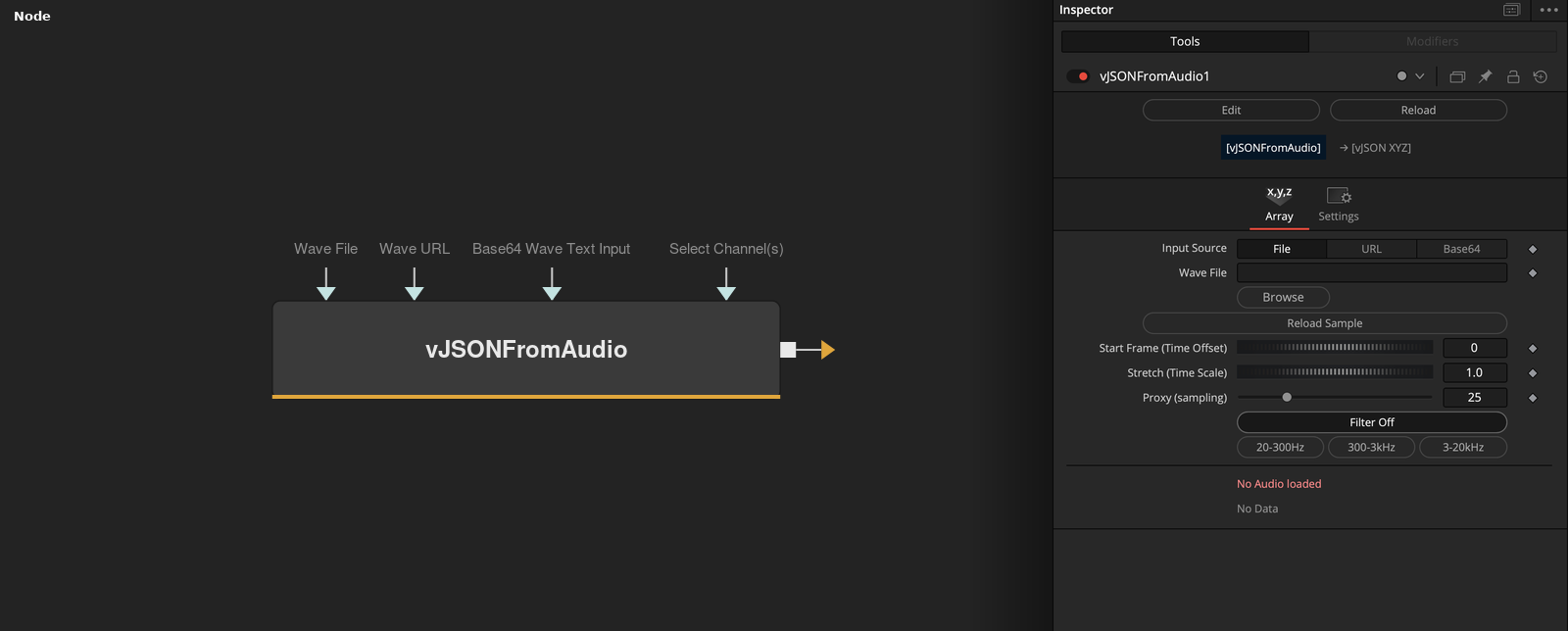Open the Inspector three-dot options menu
1568x631 pixels.
pos(1548,10)
